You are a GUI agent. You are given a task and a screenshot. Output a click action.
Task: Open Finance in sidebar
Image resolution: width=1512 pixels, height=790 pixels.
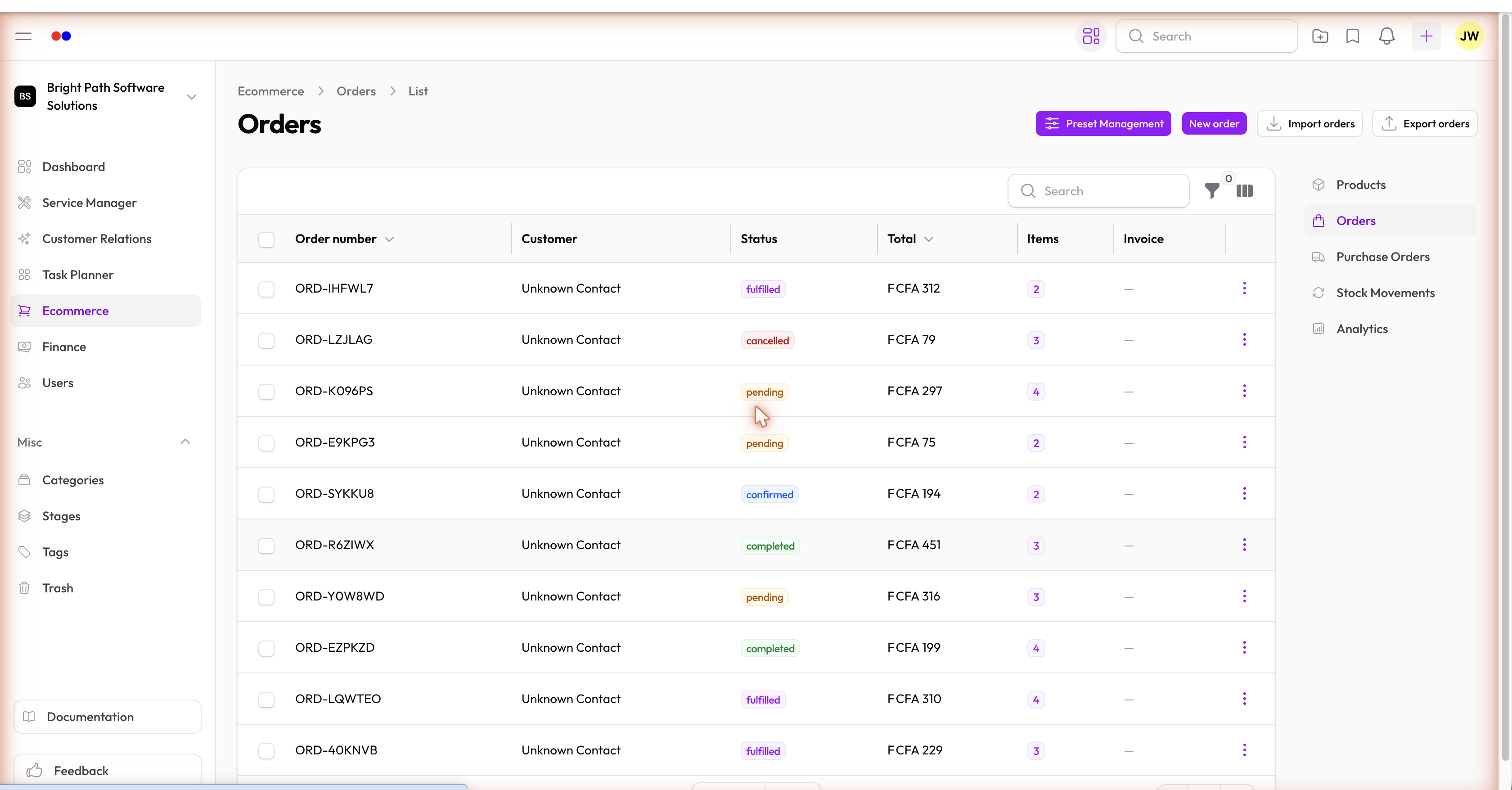click(106, 347)
